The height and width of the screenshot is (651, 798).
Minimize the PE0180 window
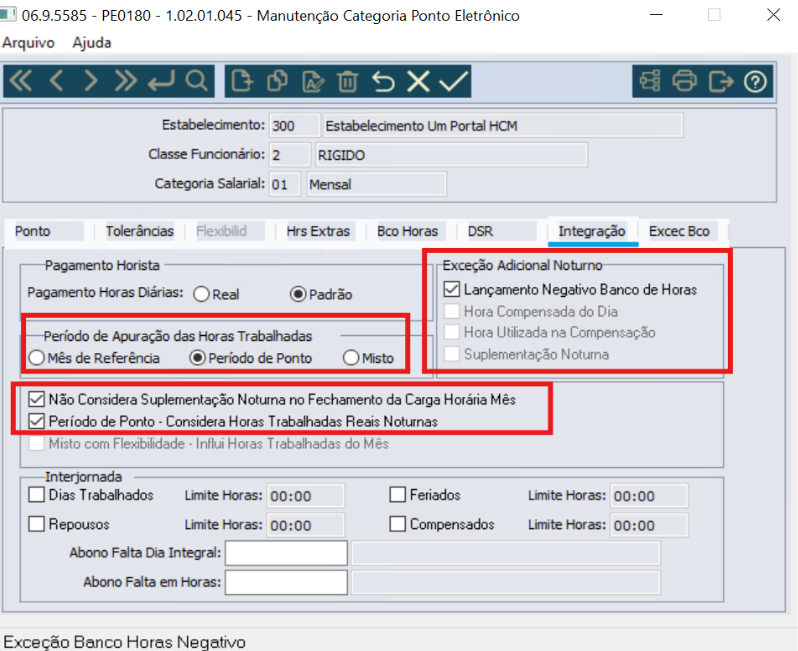click(657, 15)
